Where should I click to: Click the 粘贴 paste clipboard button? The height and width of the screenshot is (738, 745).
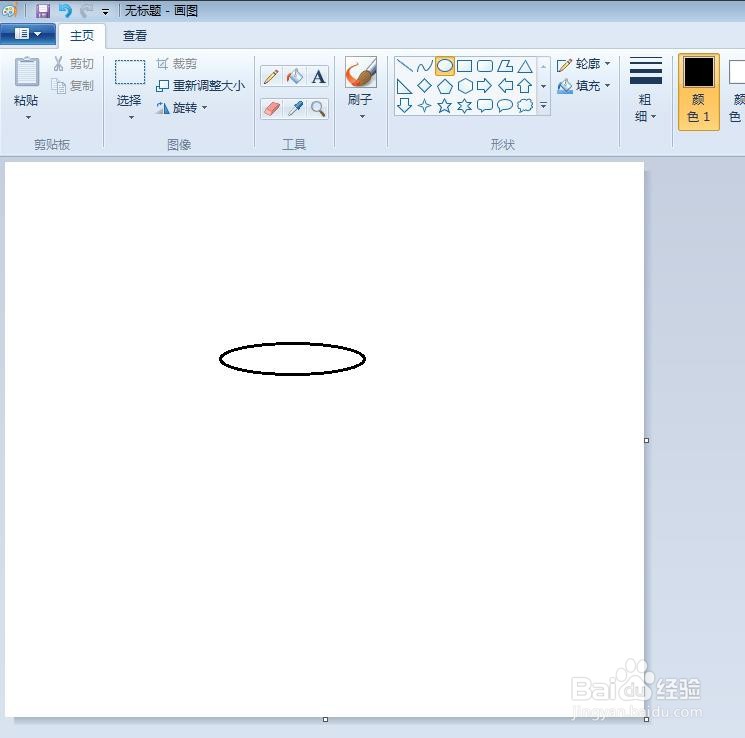[26, 81]
